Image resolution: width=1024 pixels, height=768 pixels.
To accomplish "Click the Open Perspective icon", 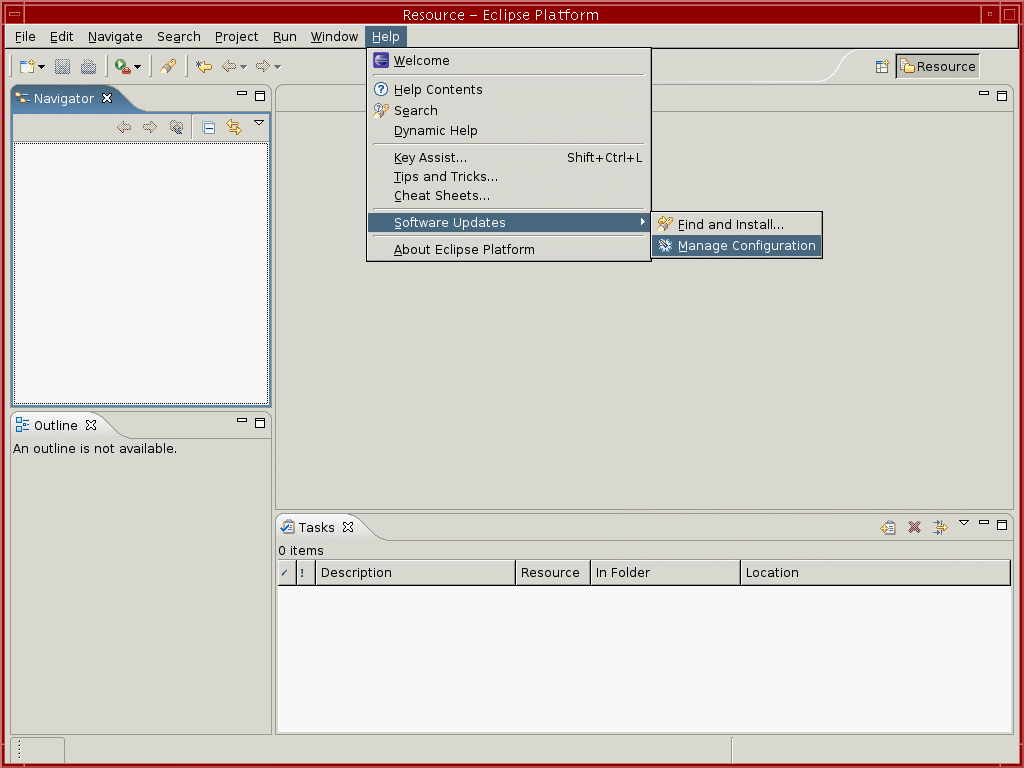I will tap(882, 67).
